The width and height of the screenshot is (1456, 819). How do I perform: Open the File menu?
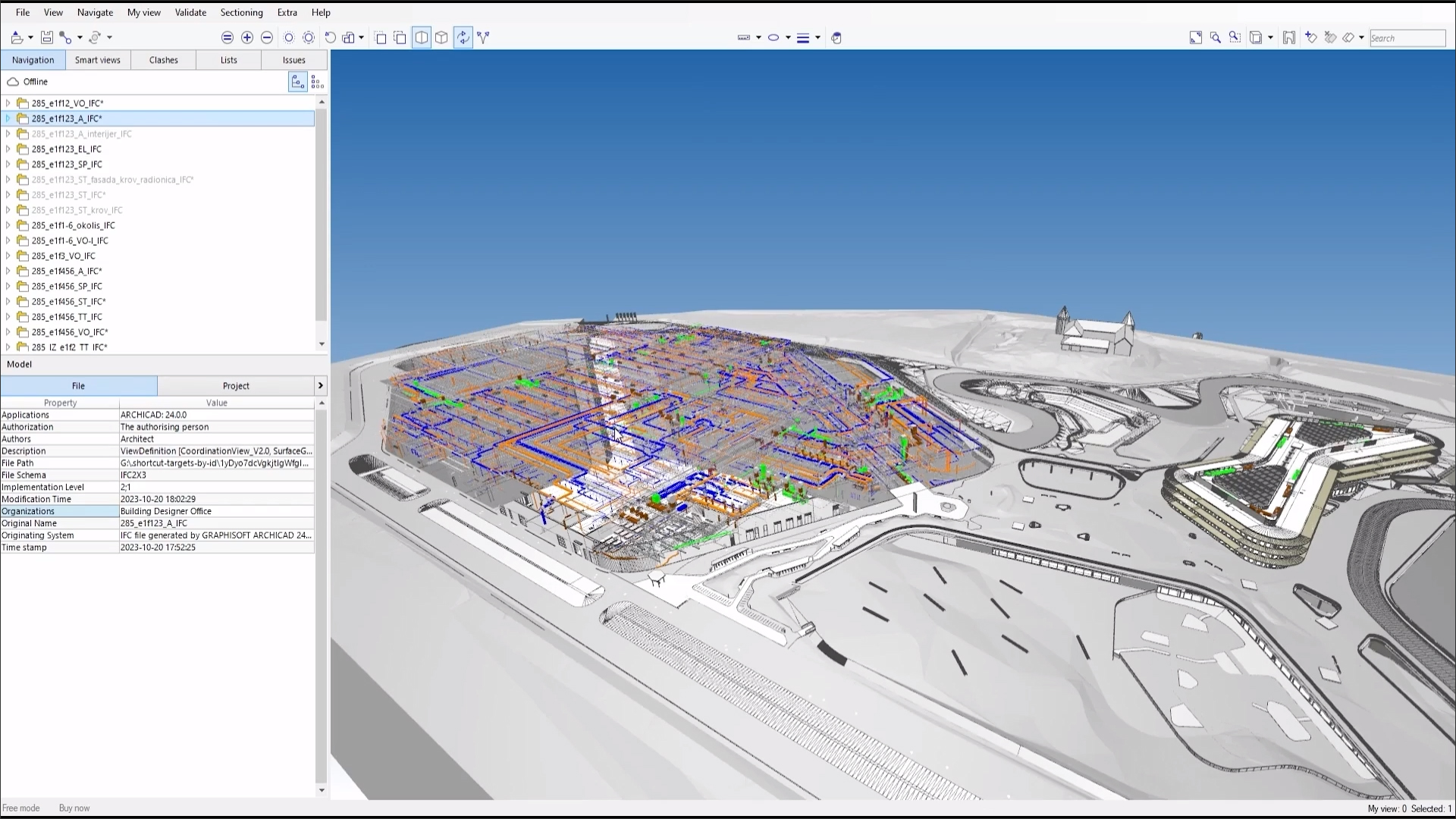(x=23, y=12)
